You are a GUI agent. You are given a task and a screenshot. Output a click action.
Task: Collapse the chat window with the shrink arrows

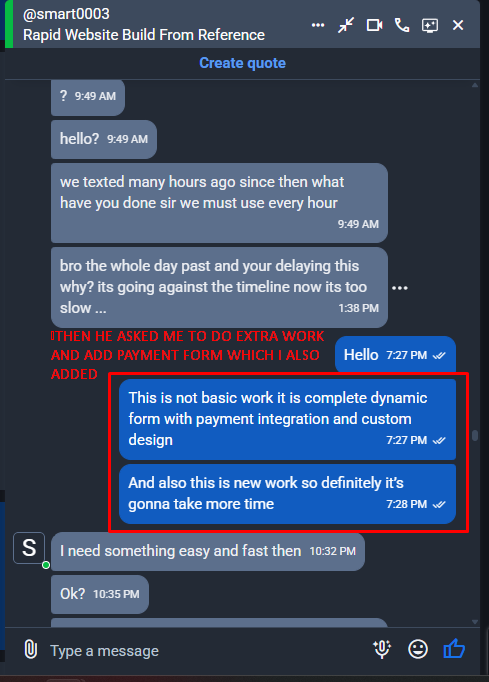point(346,25)
